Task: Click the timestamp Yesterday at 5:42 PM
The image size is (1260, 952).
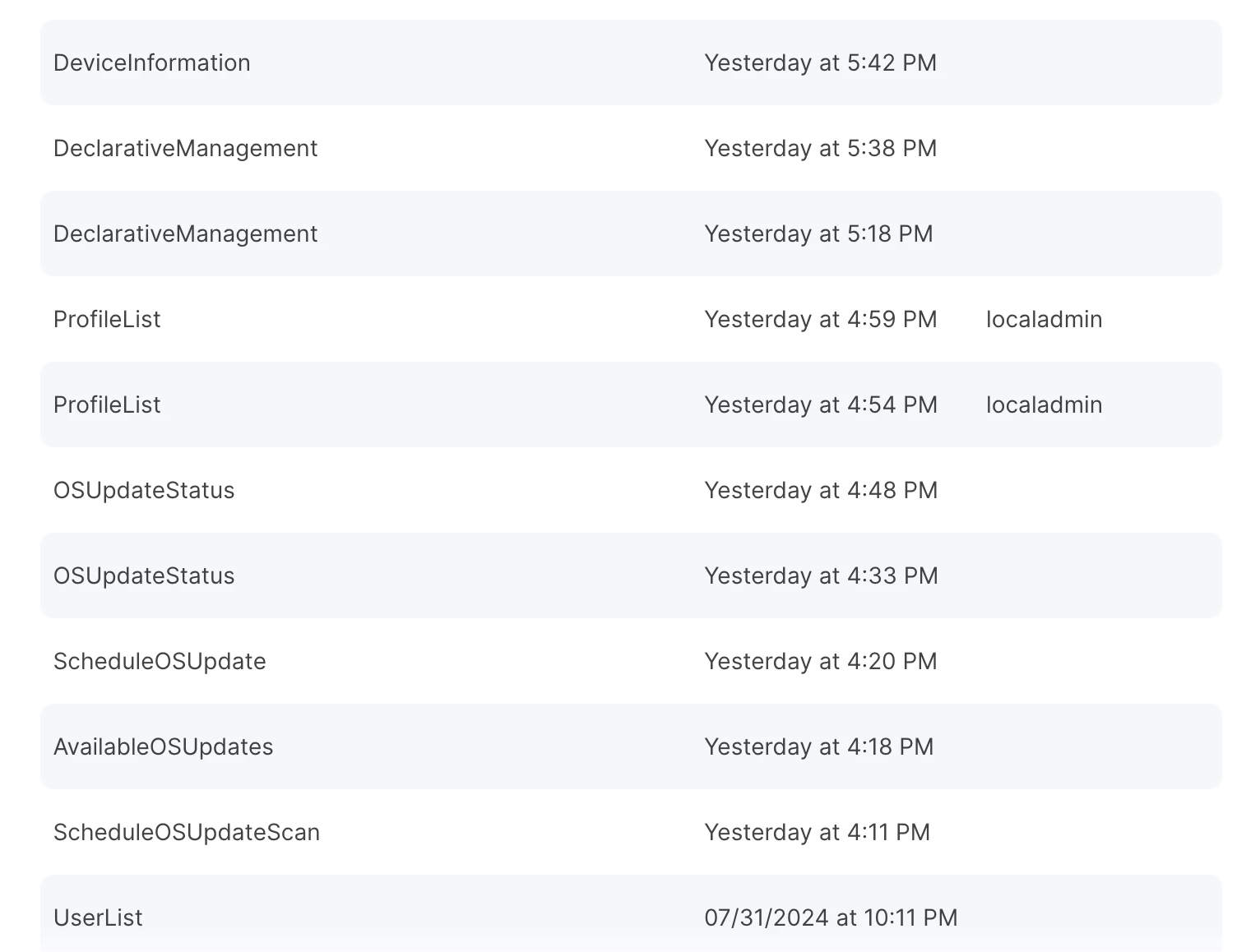Action: click(820, 62)
